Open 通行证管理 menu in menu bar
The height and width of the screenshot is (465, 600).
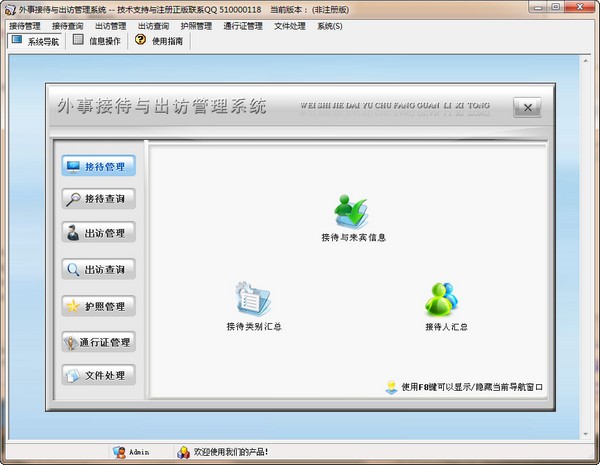coord(243,26)
